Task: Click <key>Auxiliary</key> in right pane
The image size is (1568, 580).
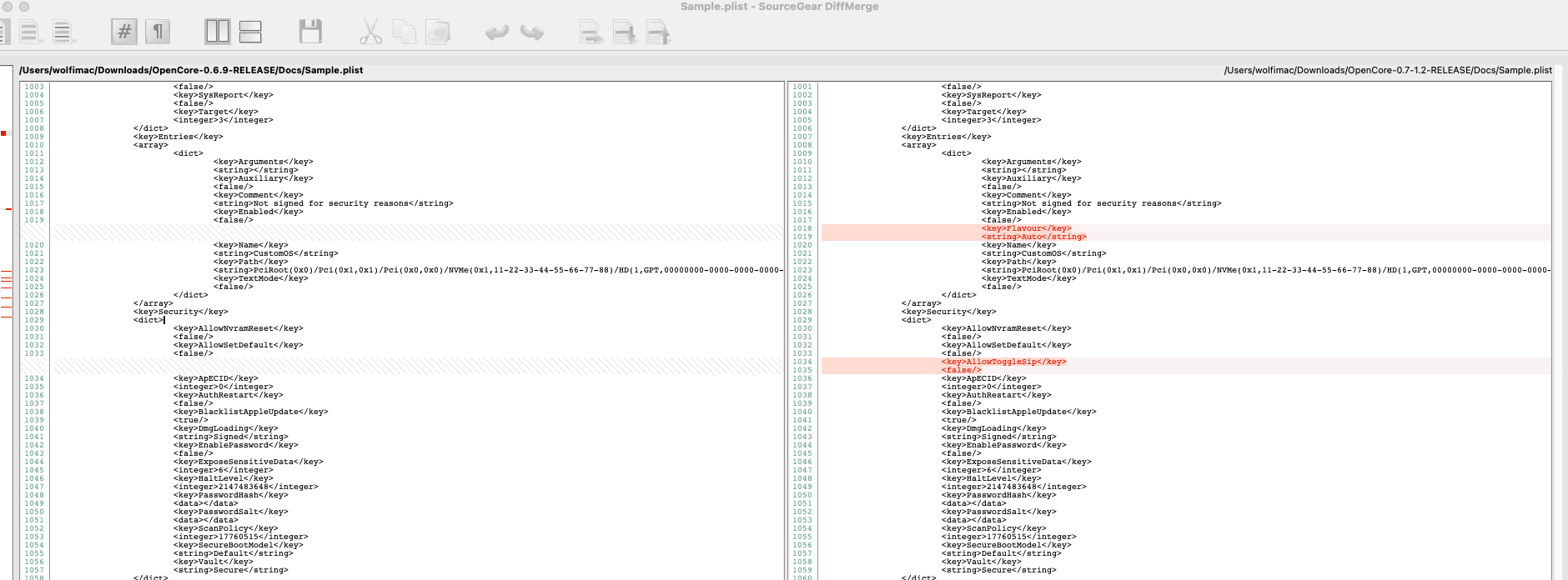Action: tap(1031, 178)
